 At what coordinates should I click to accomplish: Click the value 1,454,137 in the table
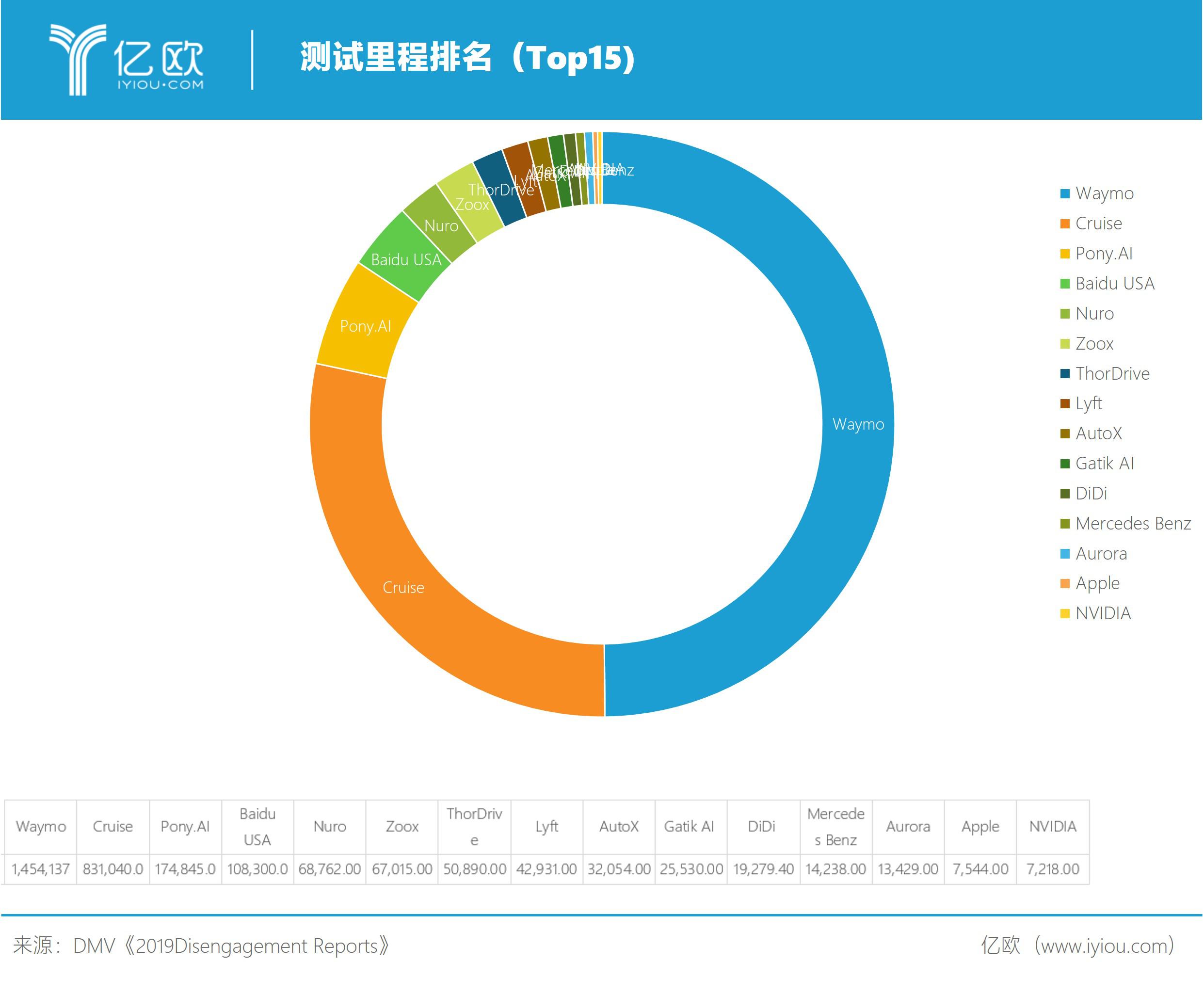pyautogui.click(x=41, y=869)
